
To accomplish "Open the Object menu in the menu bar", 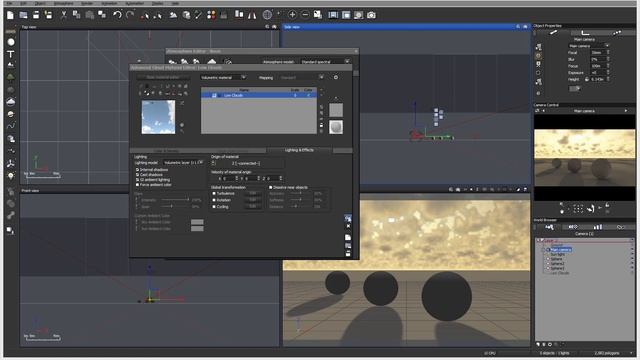I will click(x=40, y=3).
